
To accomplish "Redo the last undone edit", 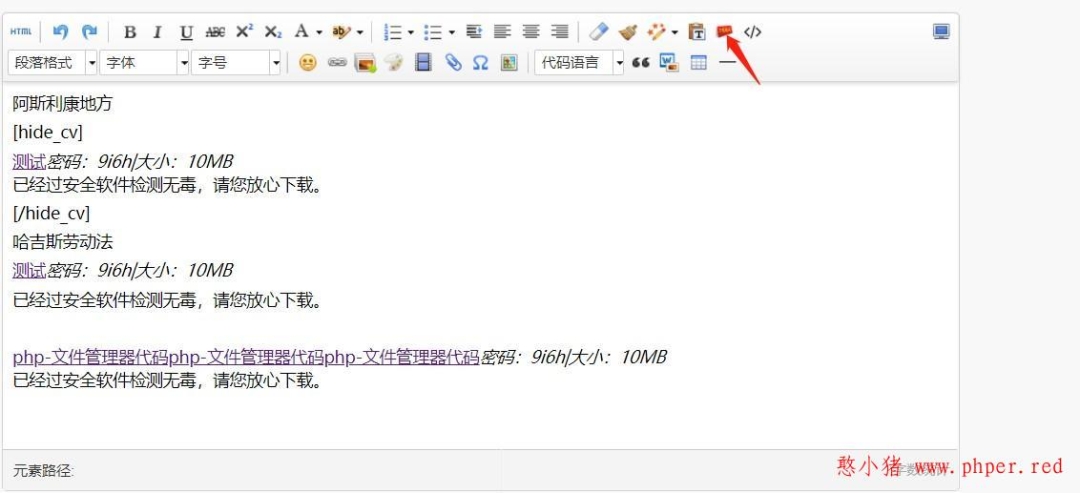I will tap(90, 32).
